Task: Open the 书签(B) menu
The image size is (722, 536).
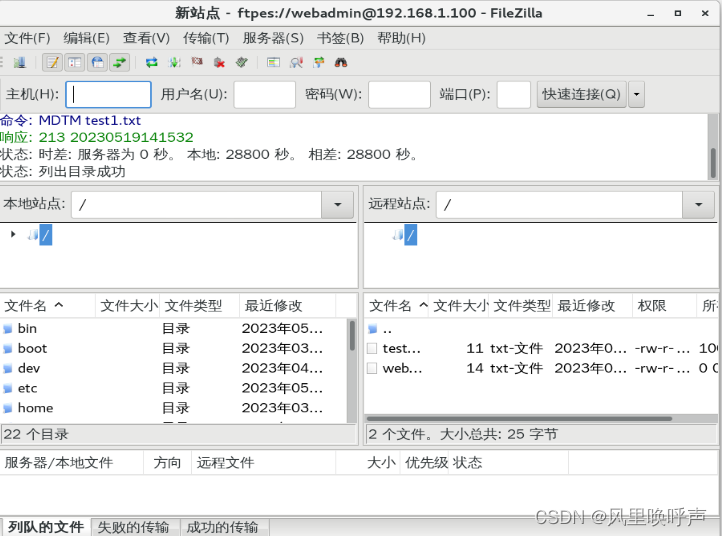Action: (x=340, y=38)
